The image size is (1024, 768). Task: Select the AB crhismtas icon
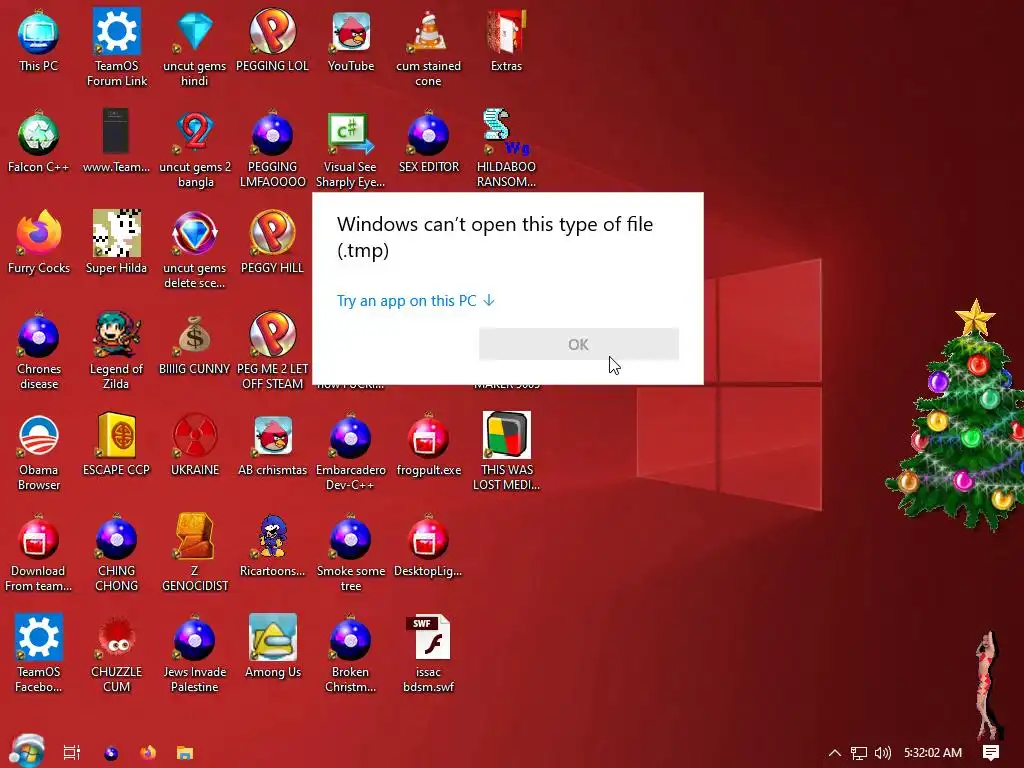point(272,445)
